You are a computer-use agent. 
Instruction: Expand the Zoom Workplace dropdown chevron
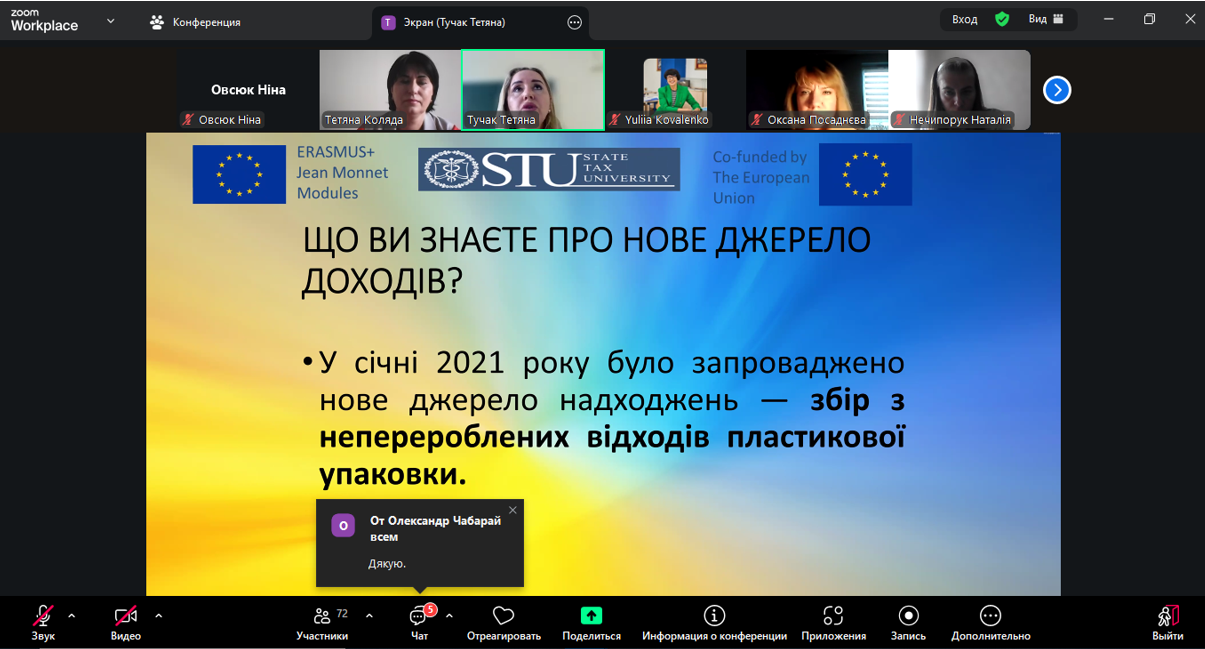pyautogui.click(x=110, y=20)
